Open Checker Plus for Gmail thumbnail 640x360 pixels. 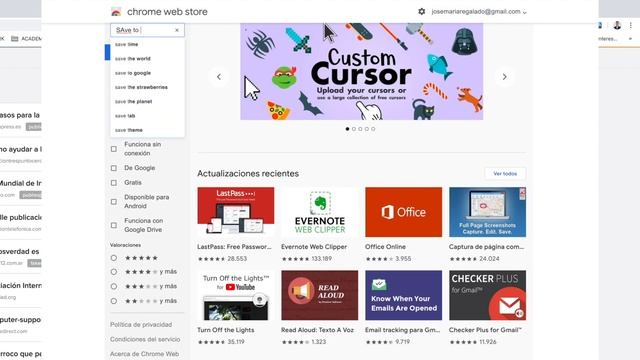[487, 295]
